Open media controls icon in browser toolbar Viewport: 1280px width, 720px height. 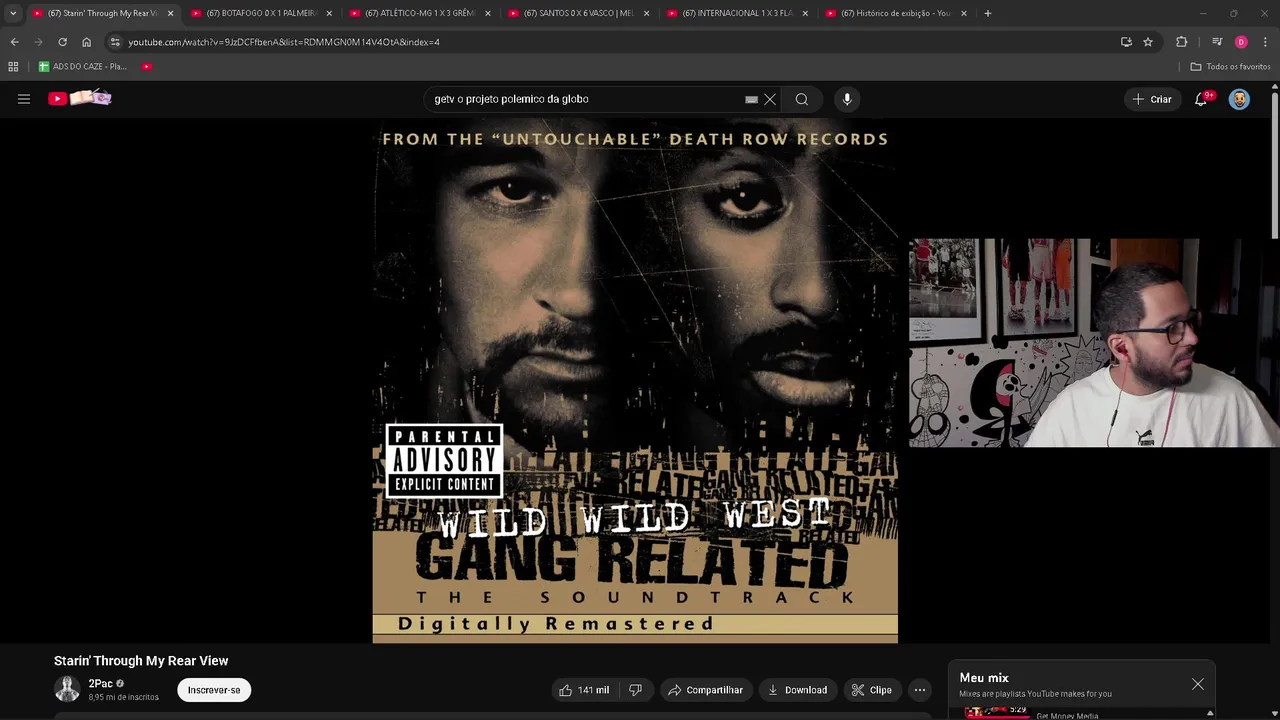(x=1217, y=42)
